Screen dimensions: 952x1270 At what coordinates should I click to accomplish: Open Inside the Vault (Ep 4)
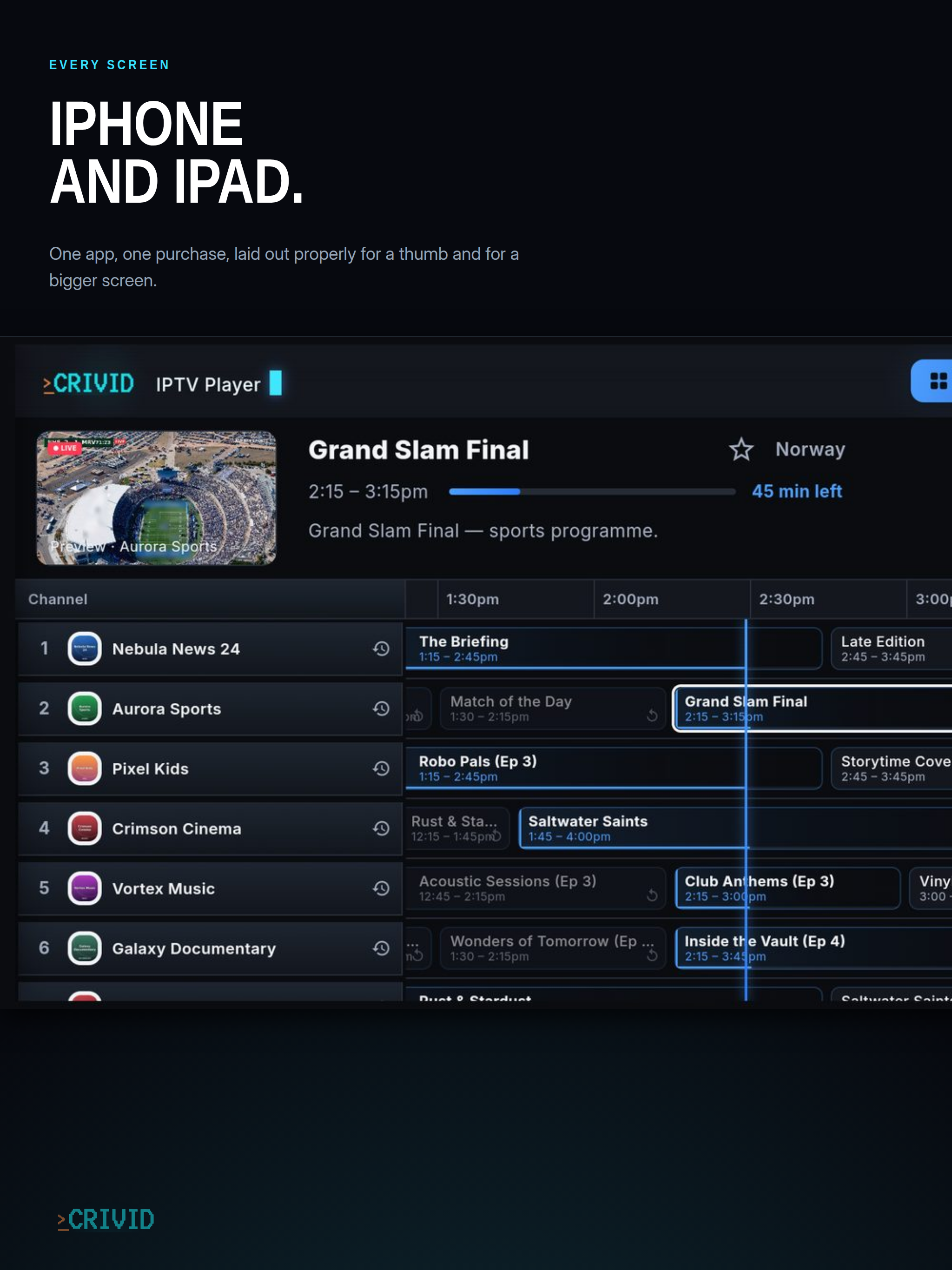coord(813,948)
